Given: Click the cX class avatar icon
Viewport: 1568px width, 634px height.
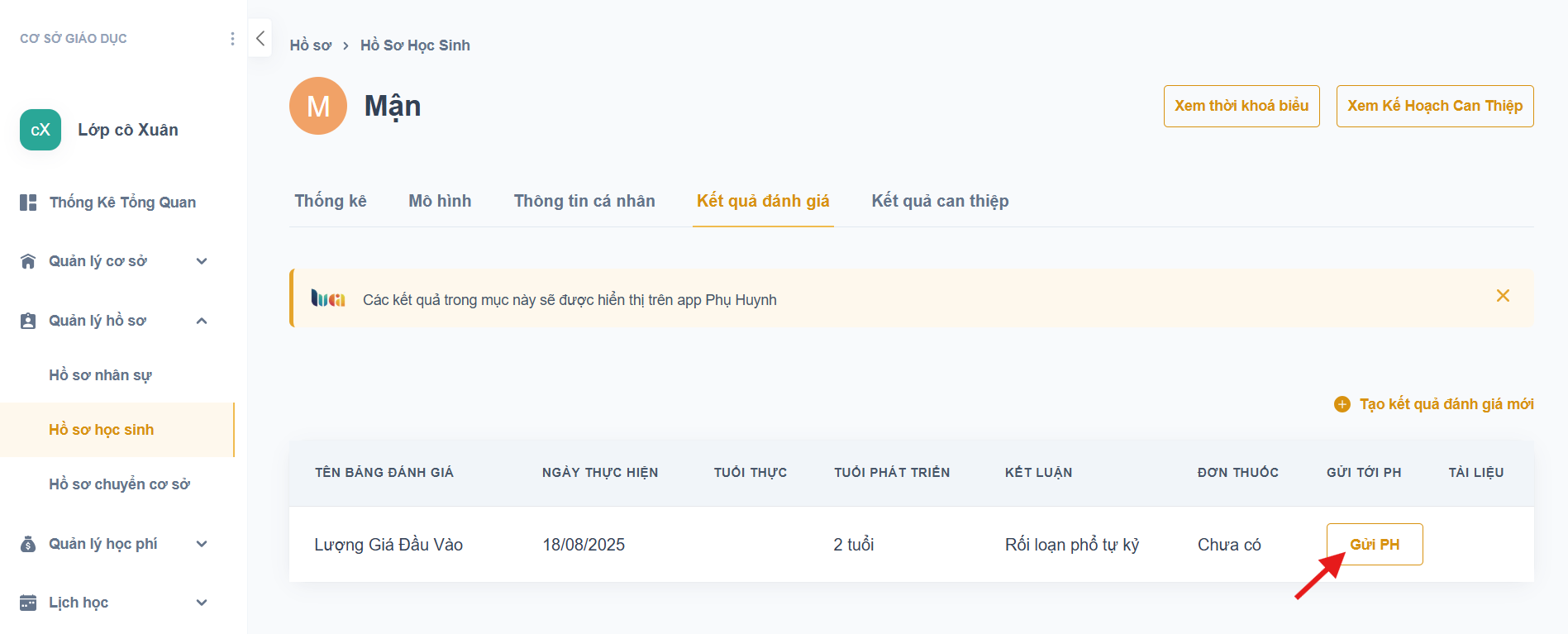Looking at the screenshot, I should 41,130.
